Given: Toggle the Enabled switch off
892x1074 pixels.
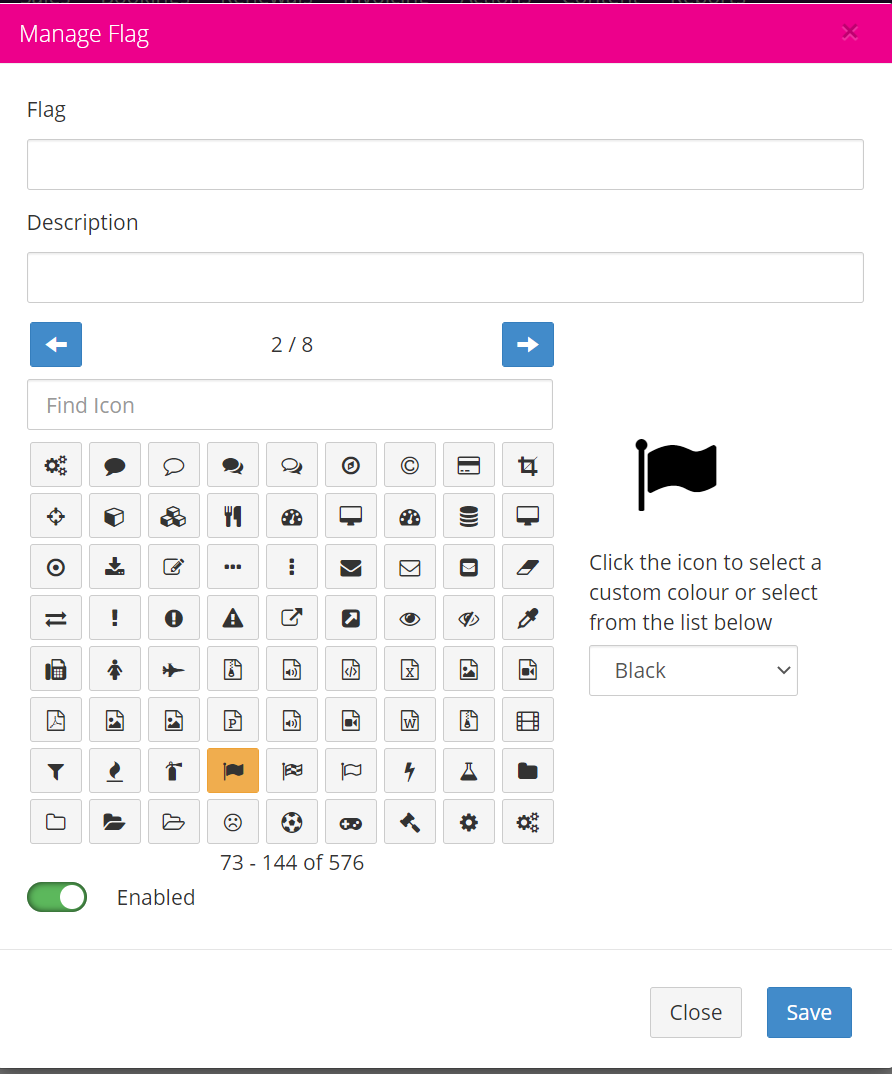Looking at the screenshot, I should point(57,897).
